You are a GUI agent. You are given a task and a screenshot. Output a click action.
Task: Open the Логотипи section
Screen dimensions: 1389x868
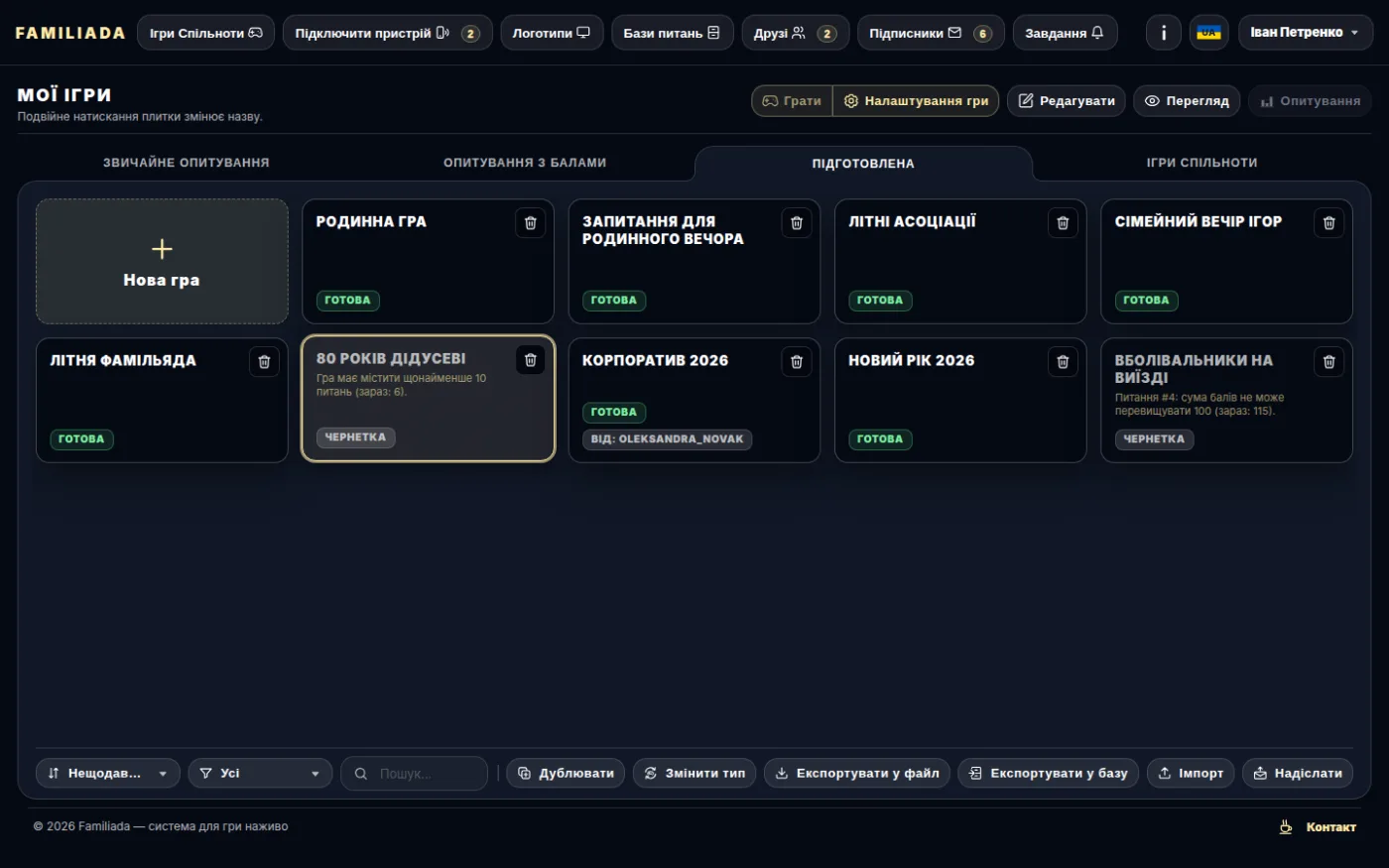(x=552, y=33)
